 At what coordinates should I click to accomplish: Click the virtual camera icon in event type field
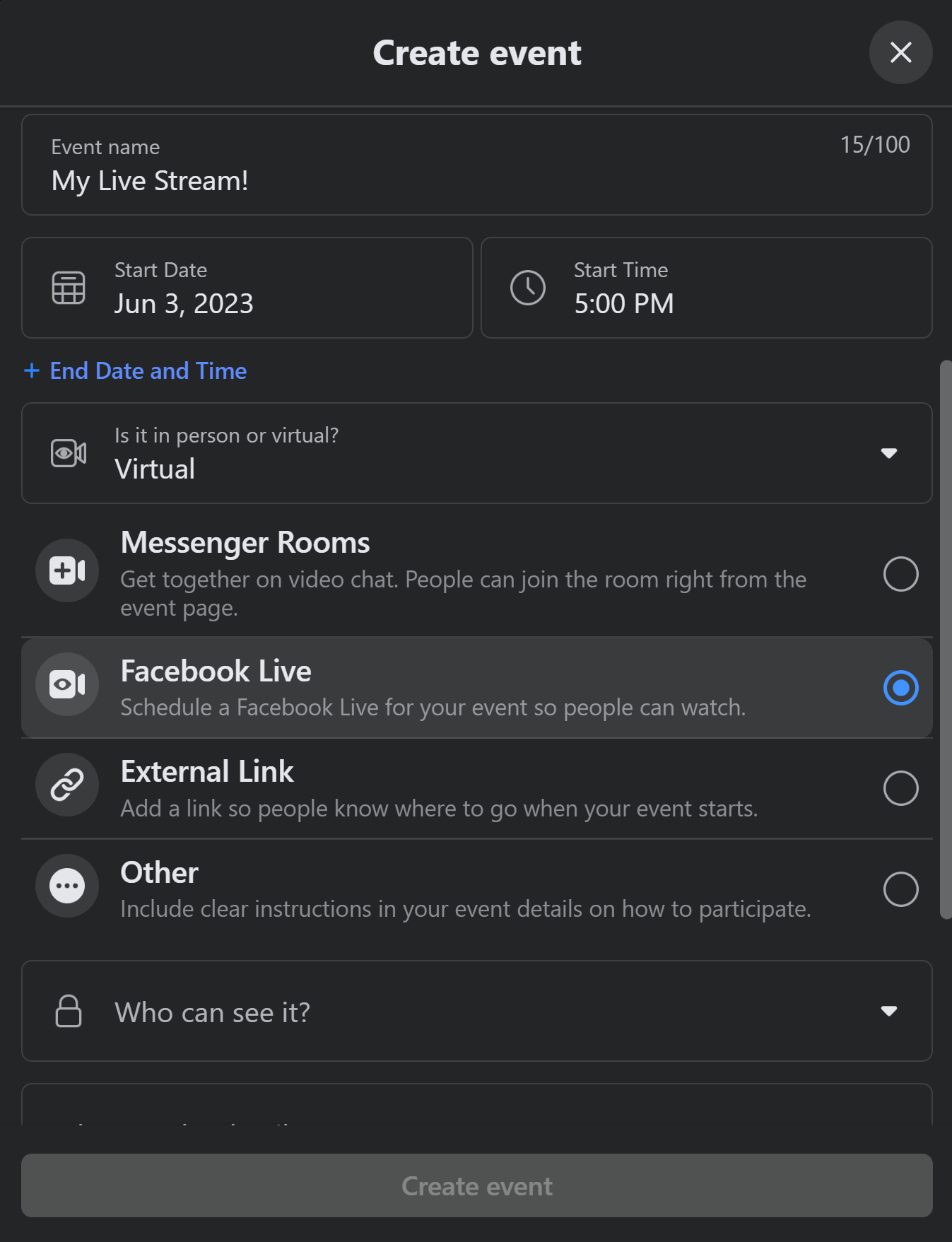coord(69,453)
